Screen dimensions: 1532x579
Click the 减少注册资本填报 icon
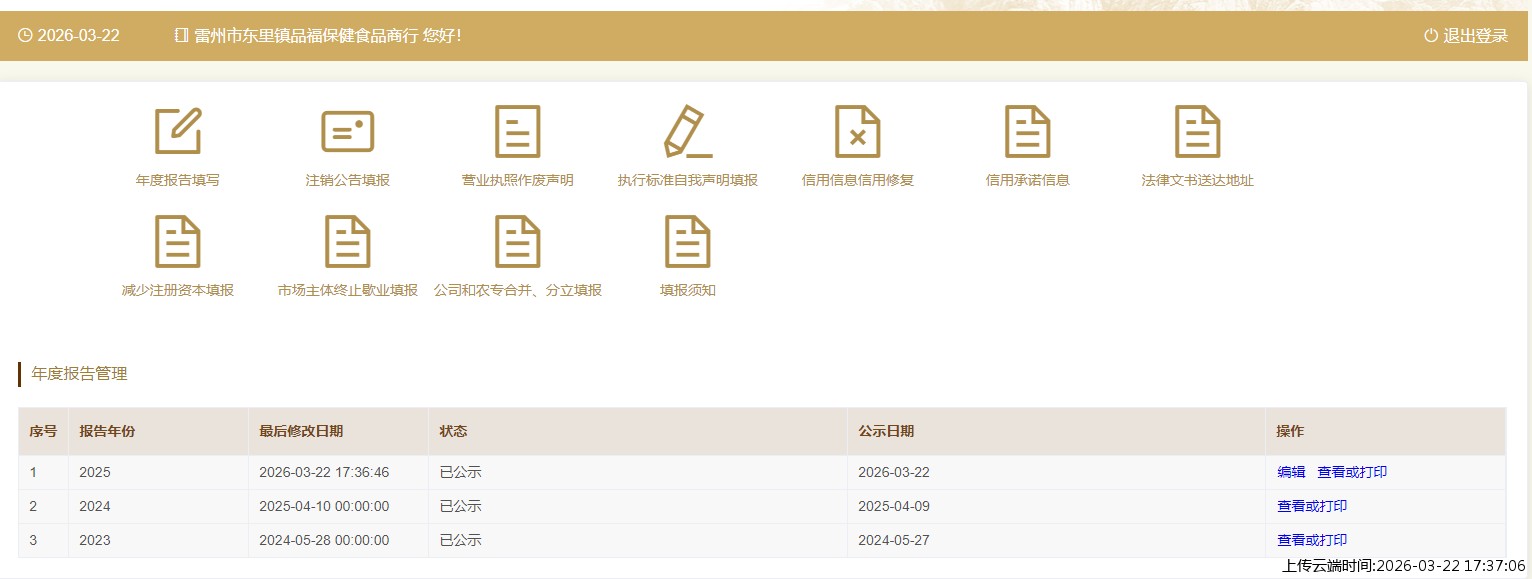pos(178,242)
